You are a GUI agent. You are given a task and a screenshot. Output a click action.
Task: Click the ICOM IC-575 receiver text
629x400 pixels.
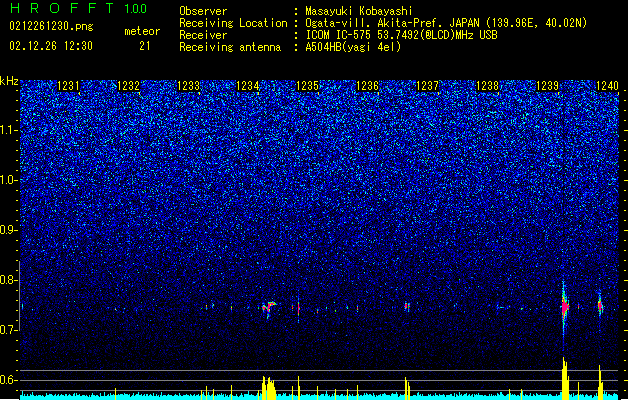pyautogui.click(x=401, y=35)
